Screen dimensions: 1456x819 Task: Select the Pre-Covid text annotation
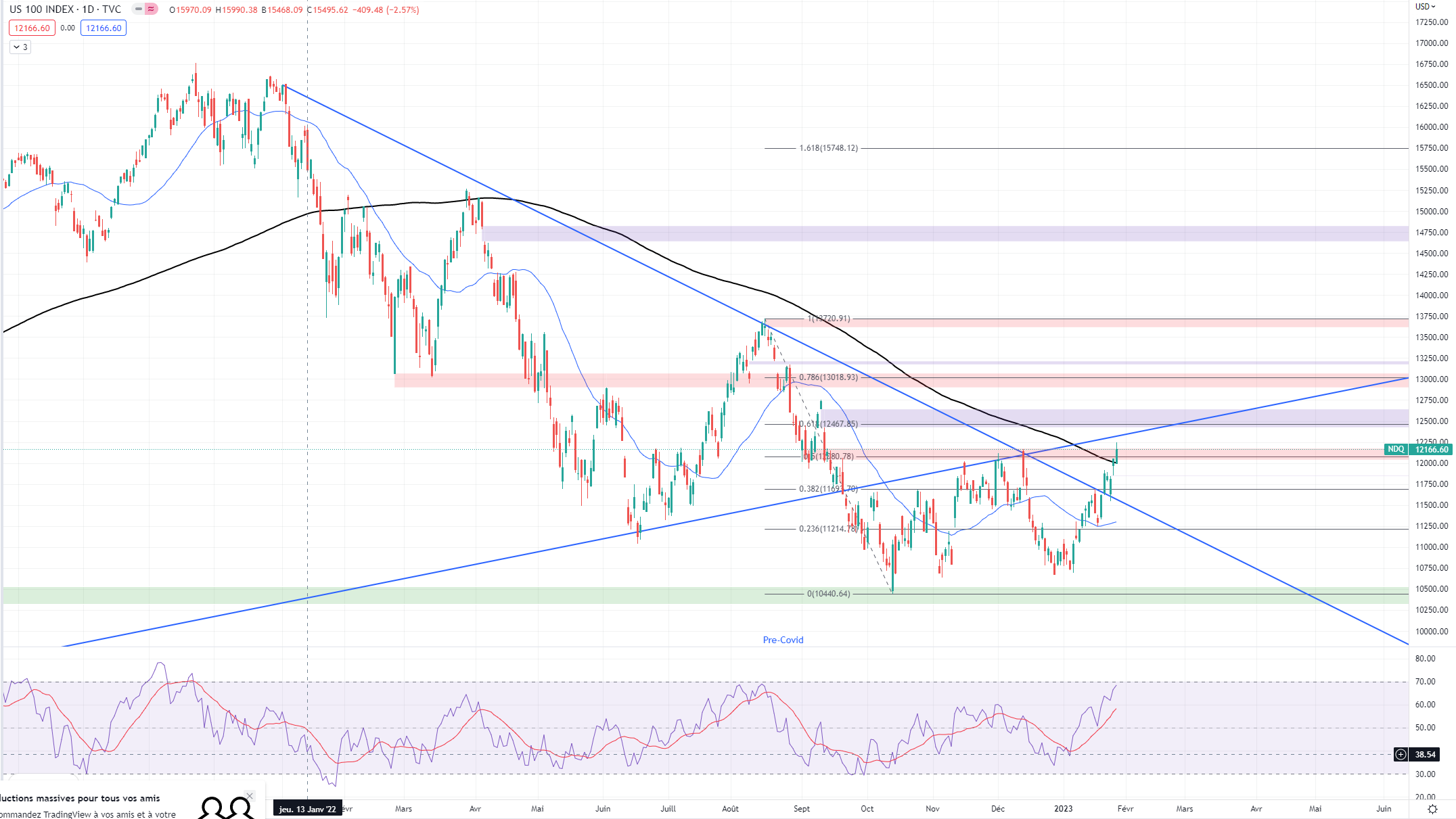[x=783, y=640]
